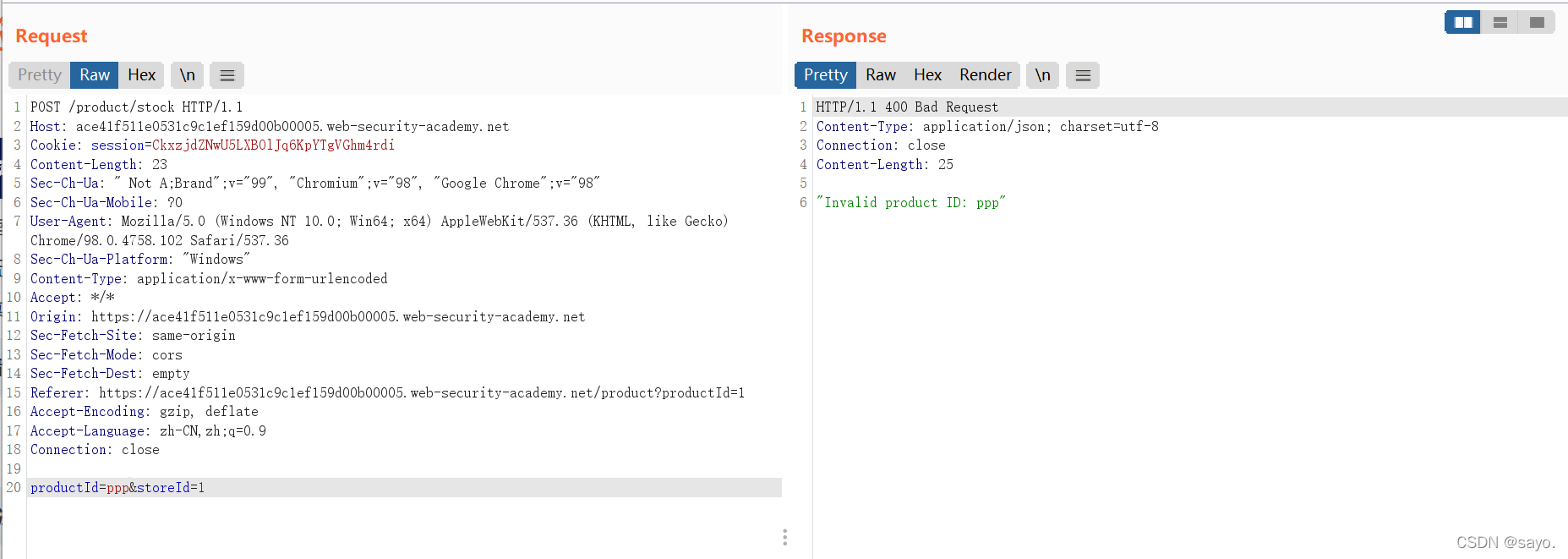Click the 'HTTP/1.1 400 Bad Request' status line

(907, 107)
